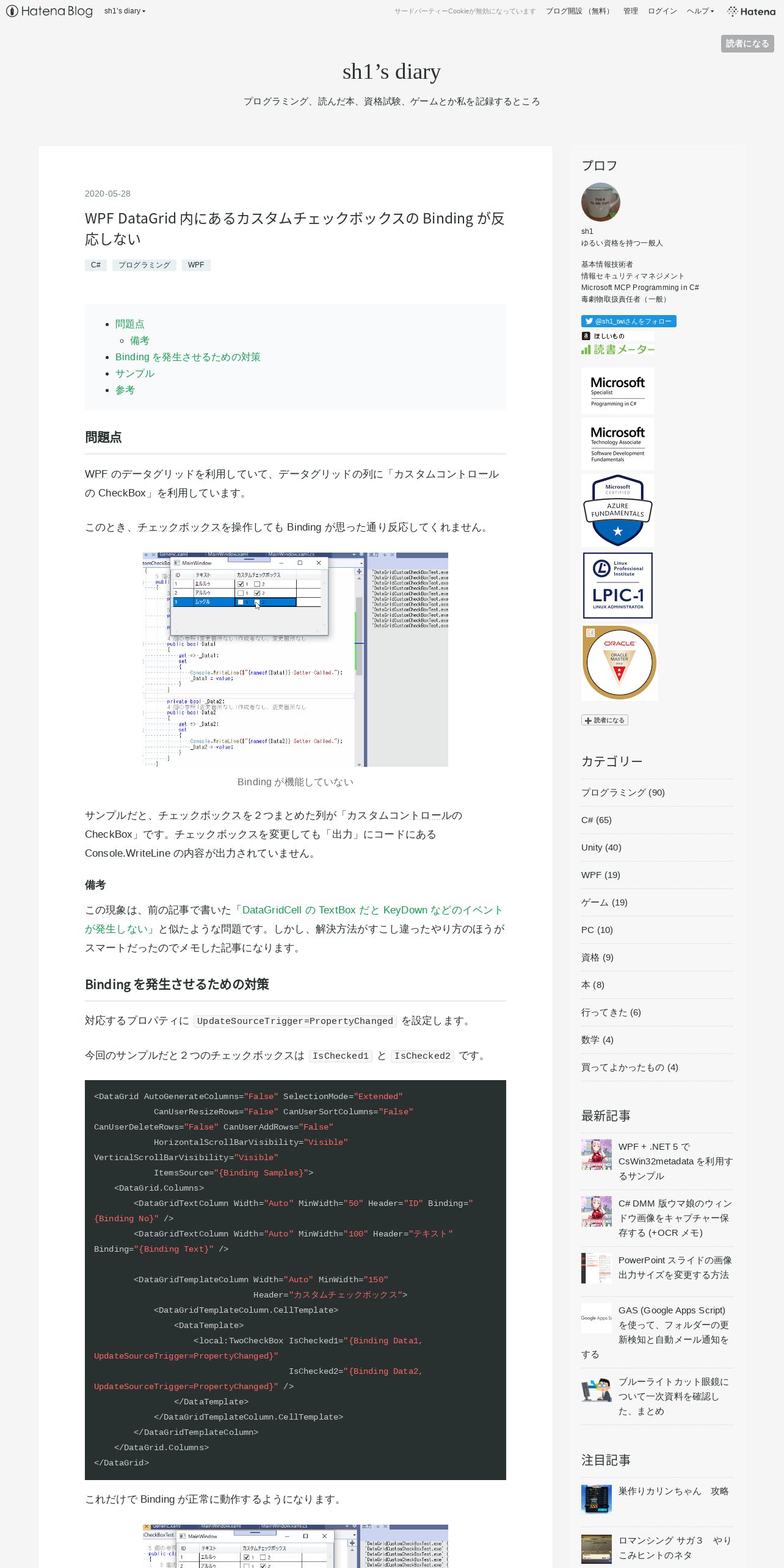Click the Microsoft Specialist Programming in C# badge
This screenshot has width=784, height=1568.
tap(617, 391)
